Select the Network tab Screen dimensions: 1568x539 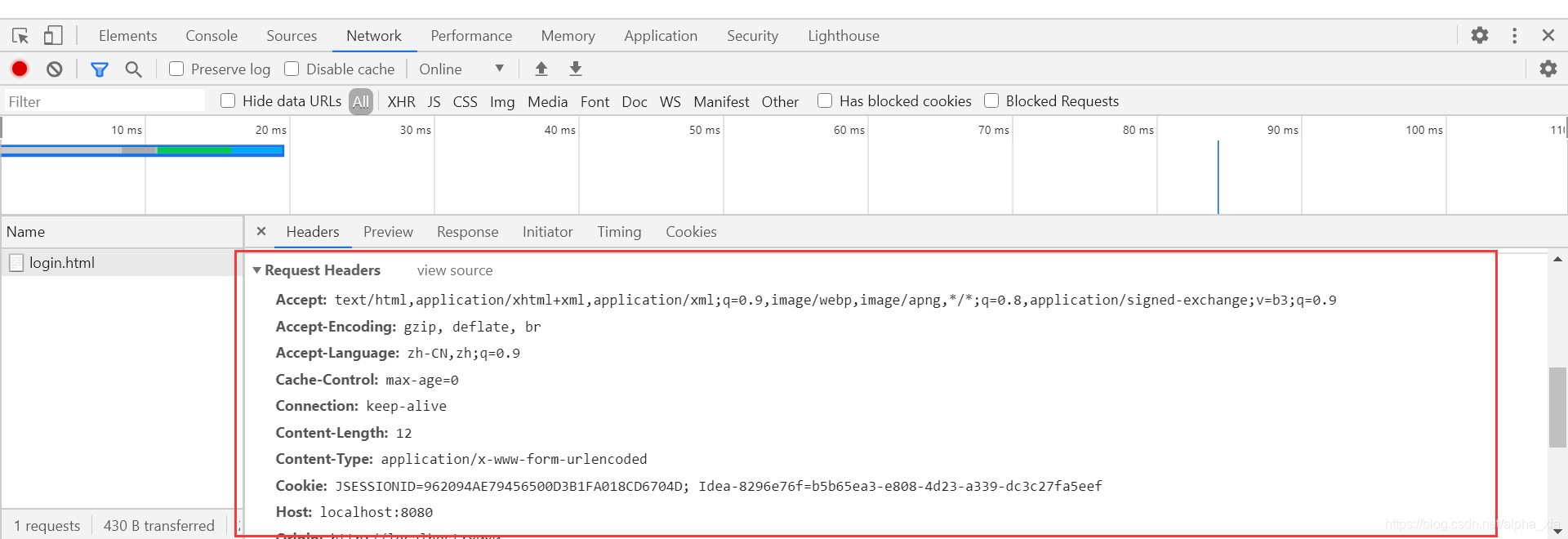(x=374, y=36)
